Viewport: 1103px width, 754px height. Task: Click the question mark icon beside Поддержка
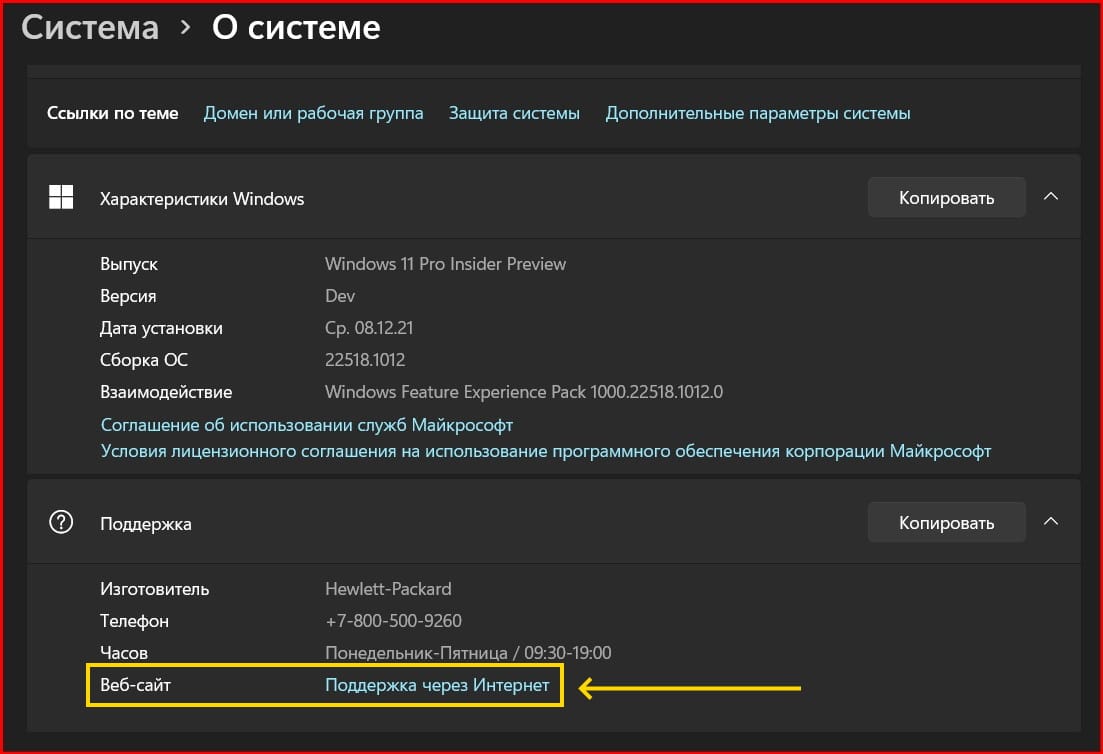coord(61,522)
